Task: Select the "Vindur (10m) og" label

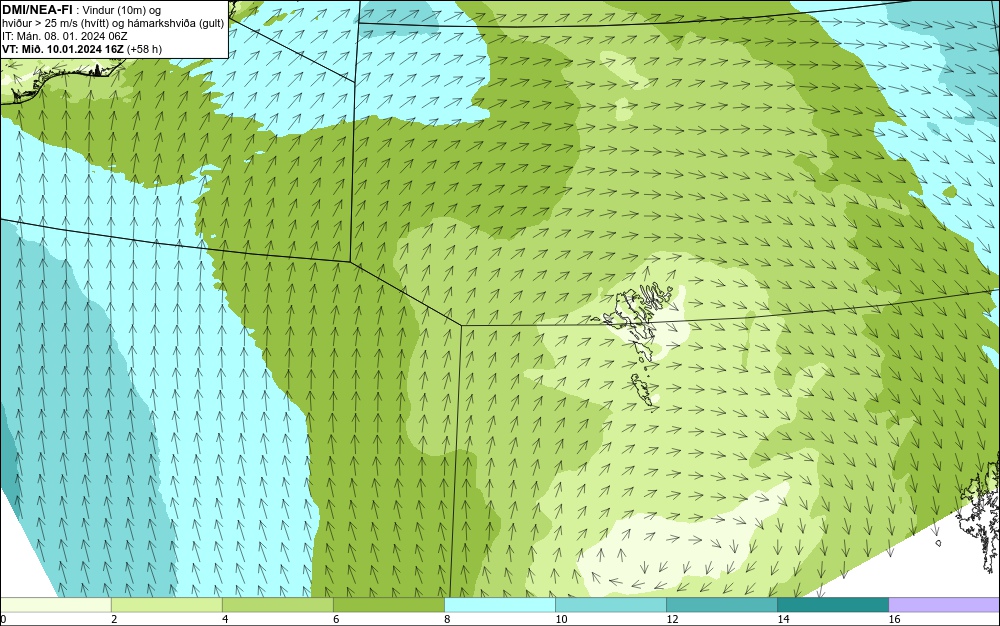Action: [x=122, y=10]
